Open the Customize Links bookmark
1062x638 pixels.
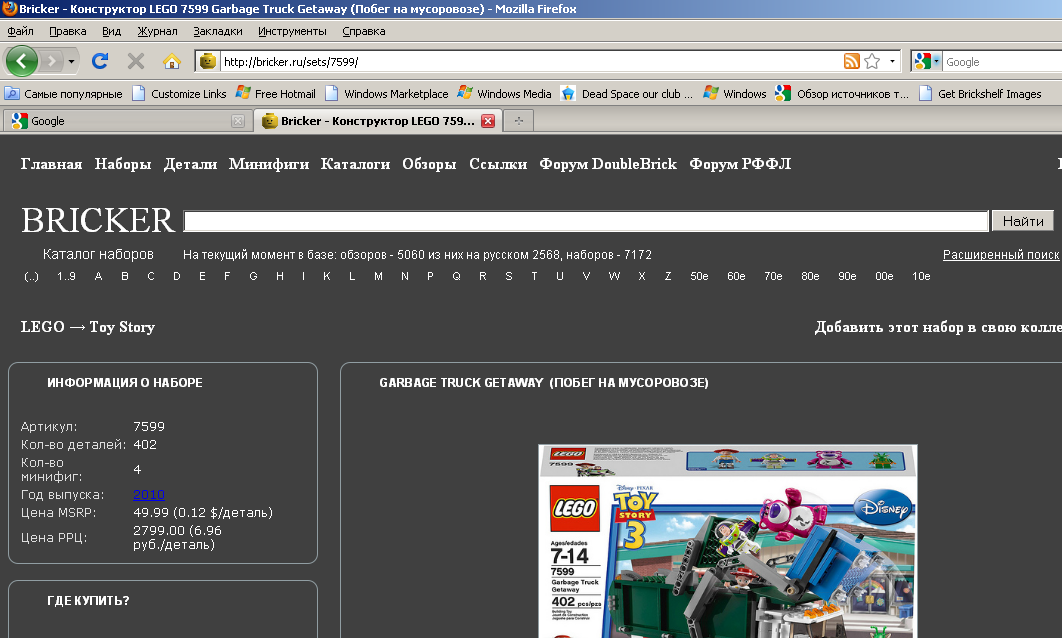pyautogui.click(x=179, y=93)
